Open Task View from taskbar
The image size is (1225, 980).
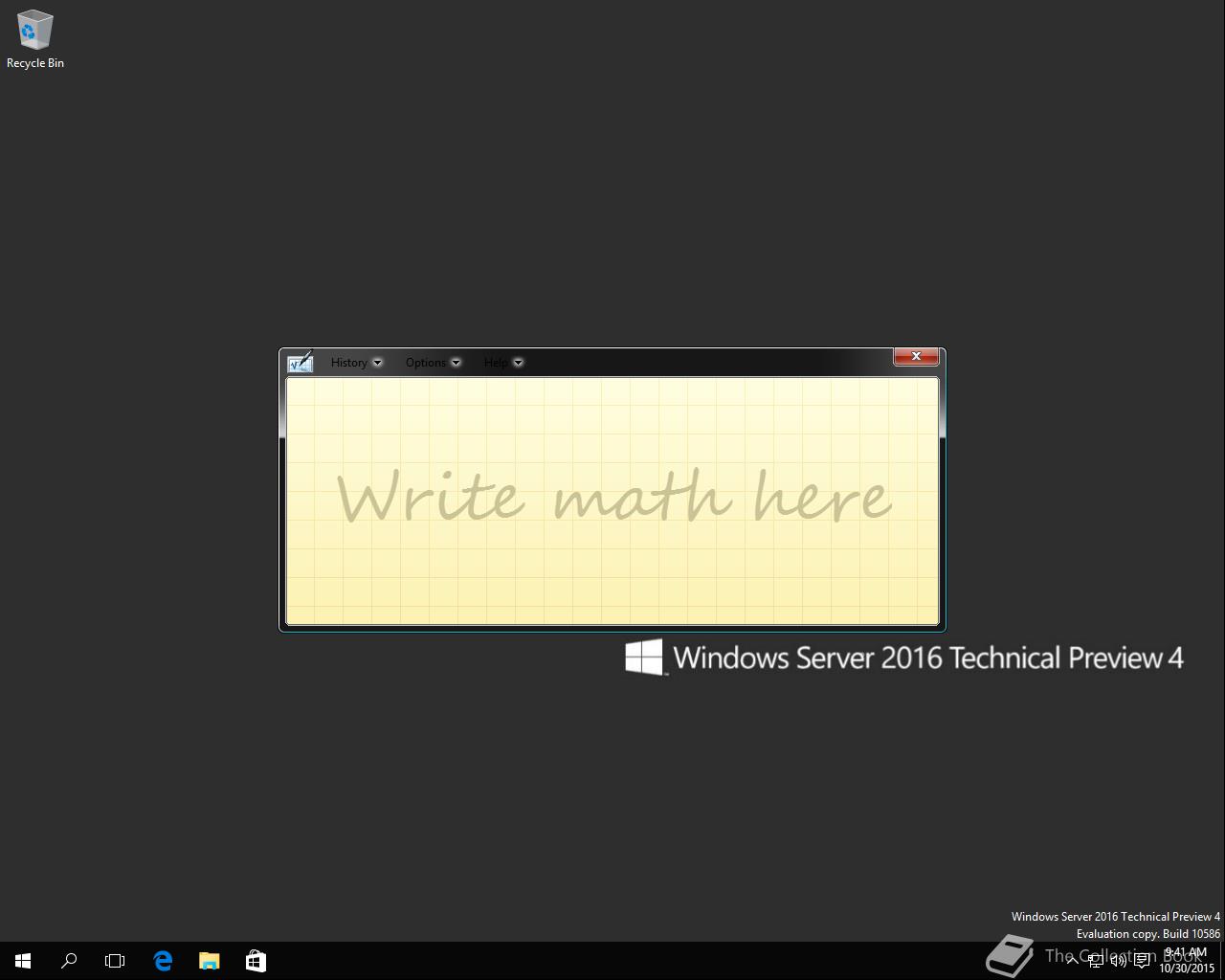pos(115,961)
